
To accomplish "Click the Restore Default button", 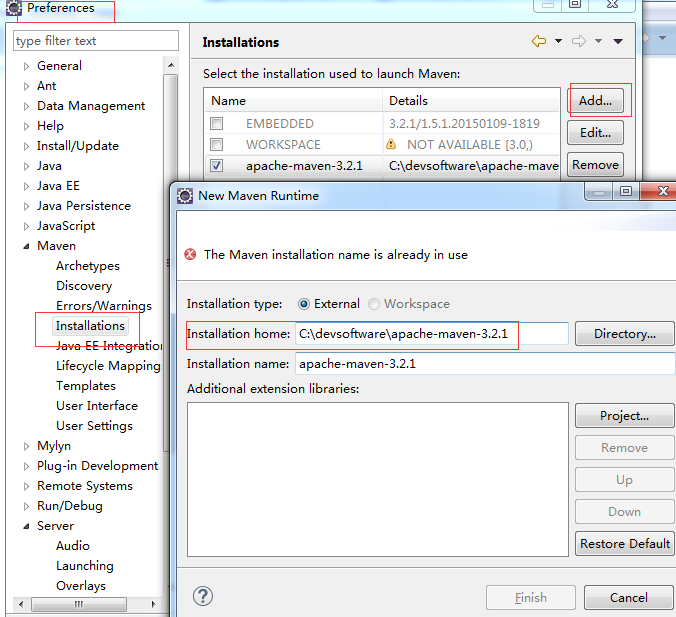I will pyautogui.click(x=625, y=544).
